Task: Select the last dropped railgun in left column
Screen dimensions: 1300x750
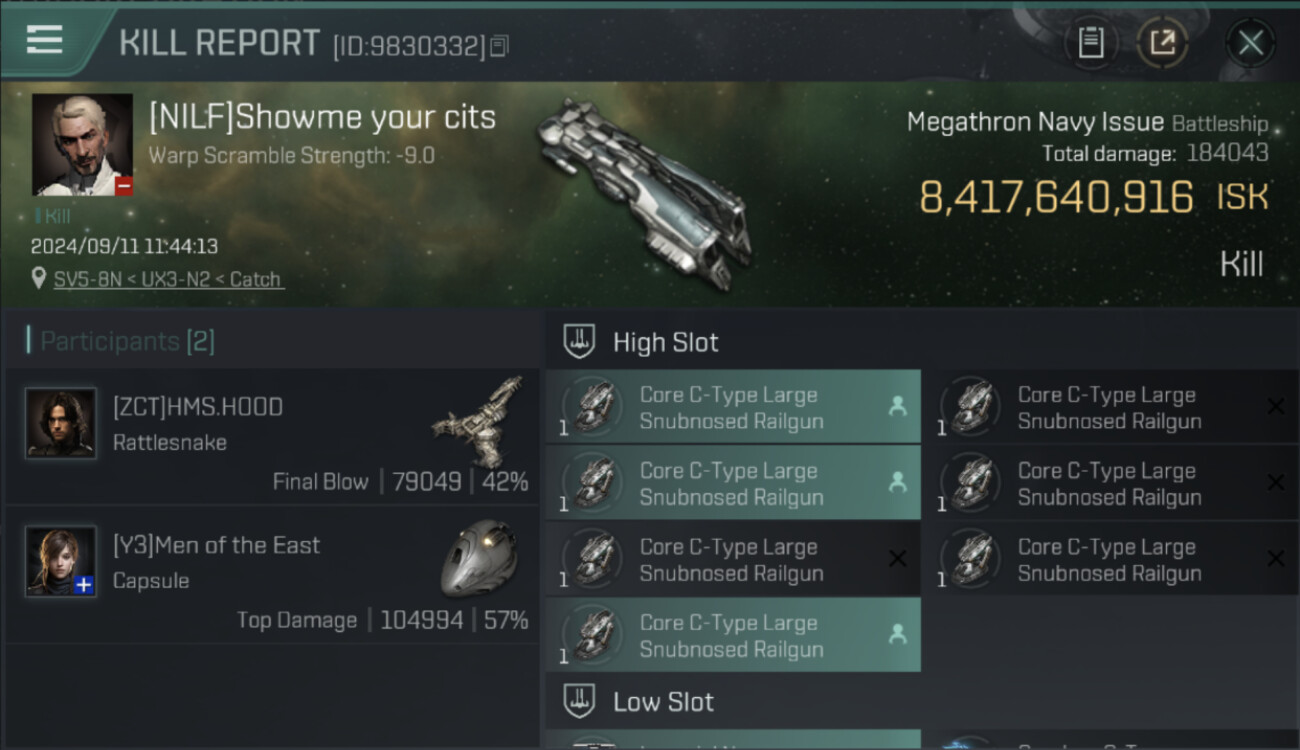Action: coord(733,635)
